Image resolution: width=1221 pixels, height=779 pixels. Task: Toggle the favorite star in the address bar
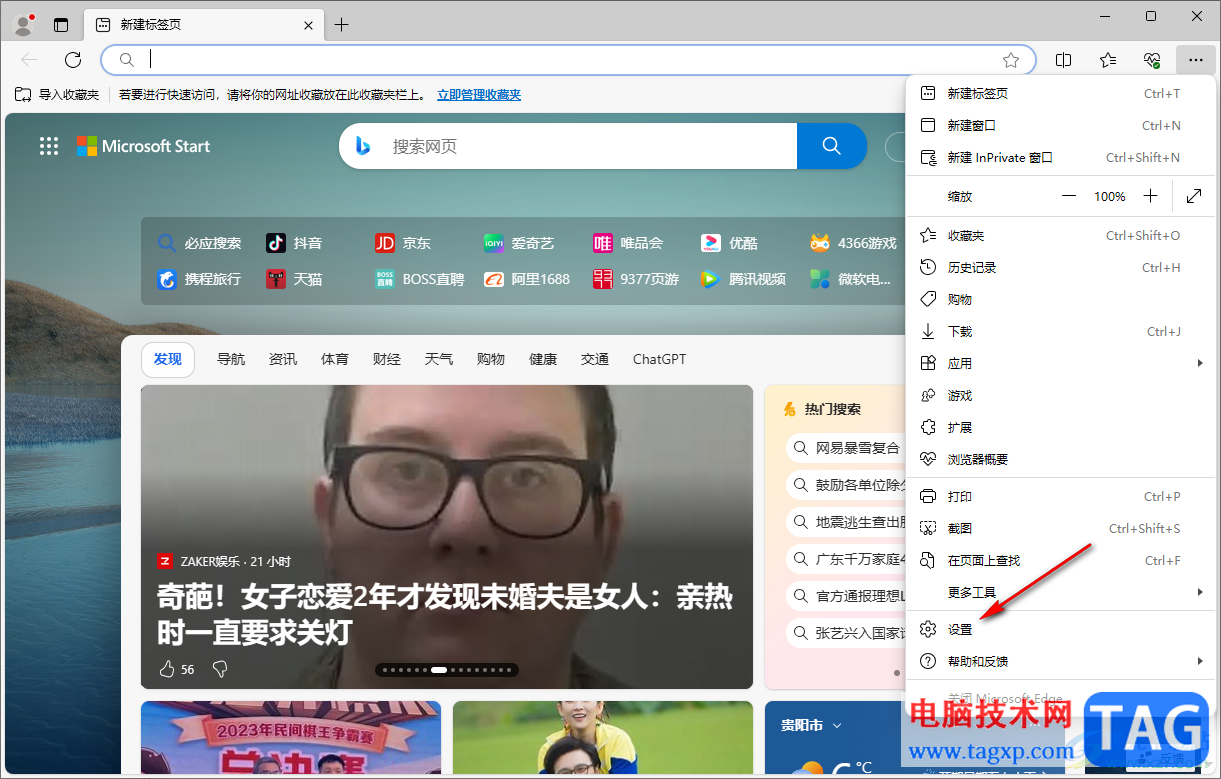1011,60
